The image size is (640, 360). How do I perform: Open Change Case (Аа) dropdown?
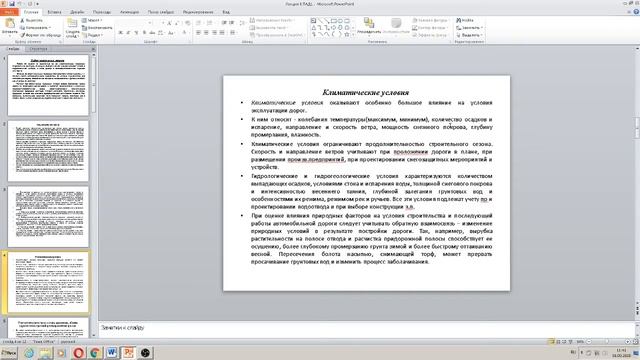click(171, 33)
